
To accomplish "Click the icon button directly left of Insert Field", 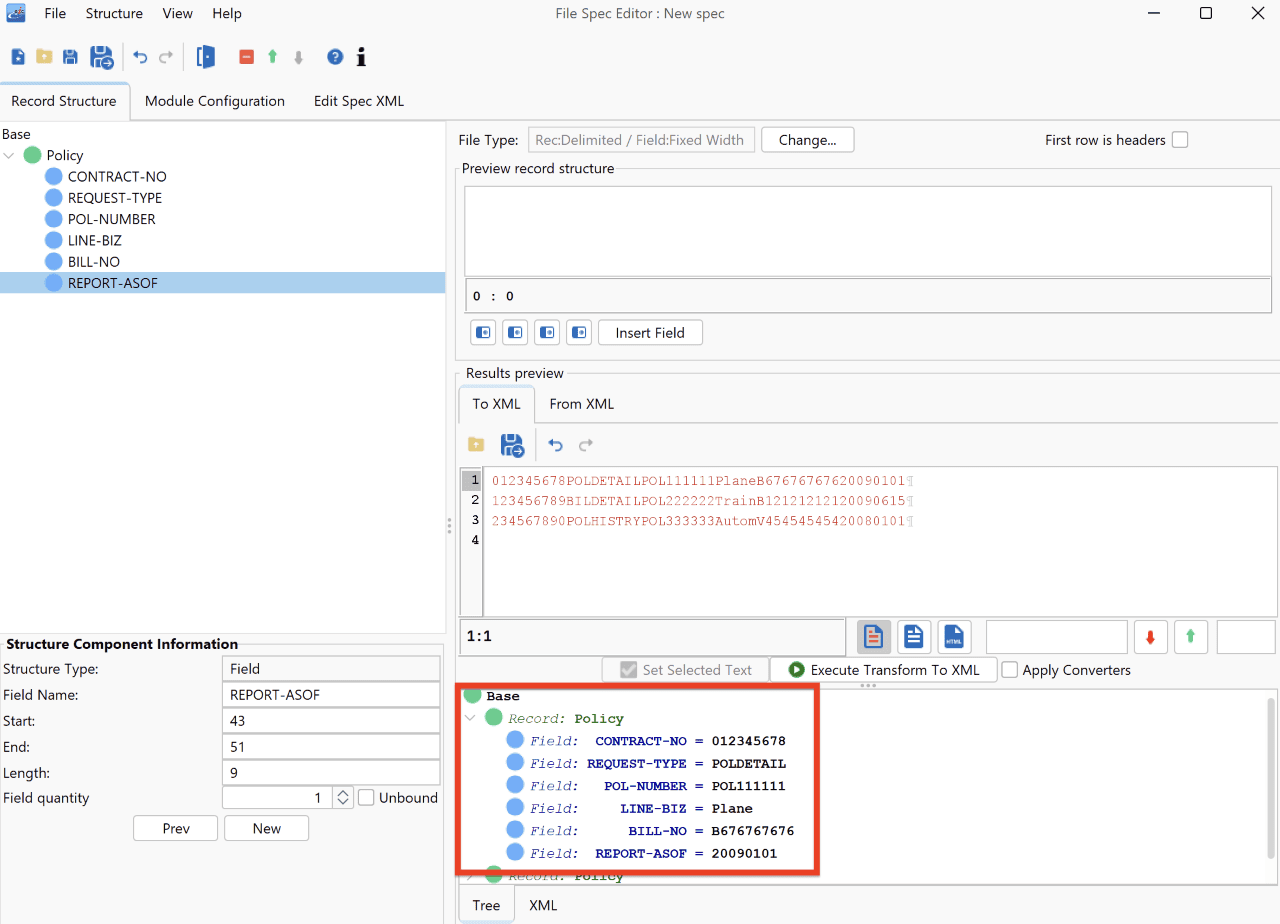I will [x=579, y=333].
